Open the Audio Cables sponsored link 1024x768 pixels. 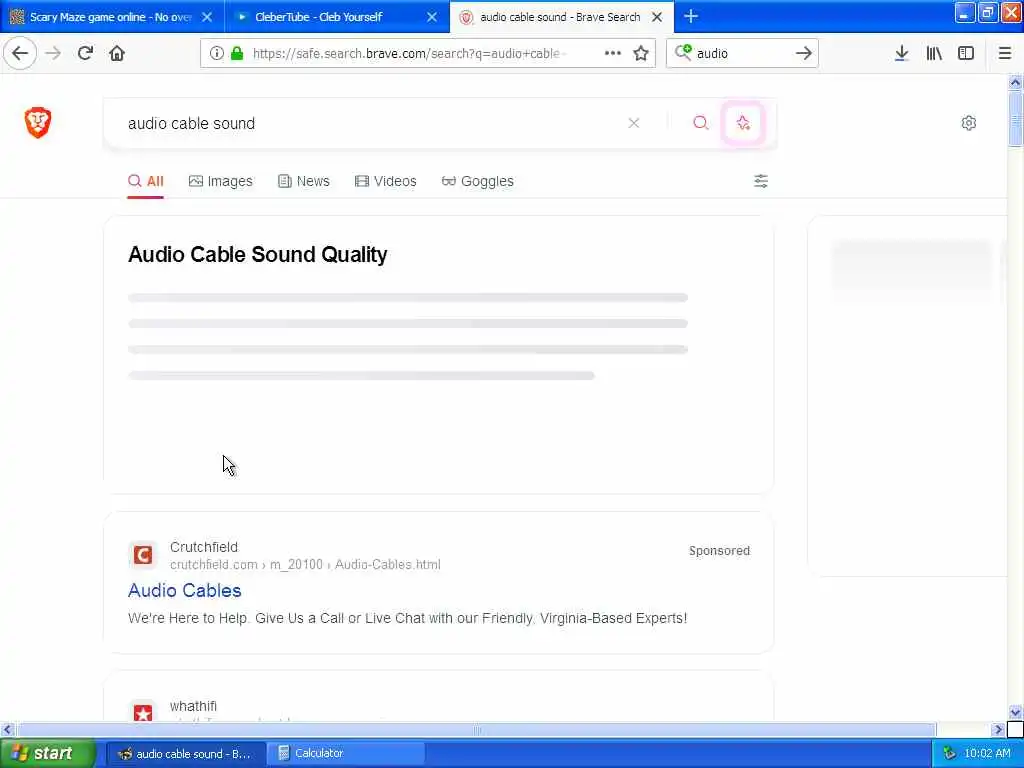point(185,590)
